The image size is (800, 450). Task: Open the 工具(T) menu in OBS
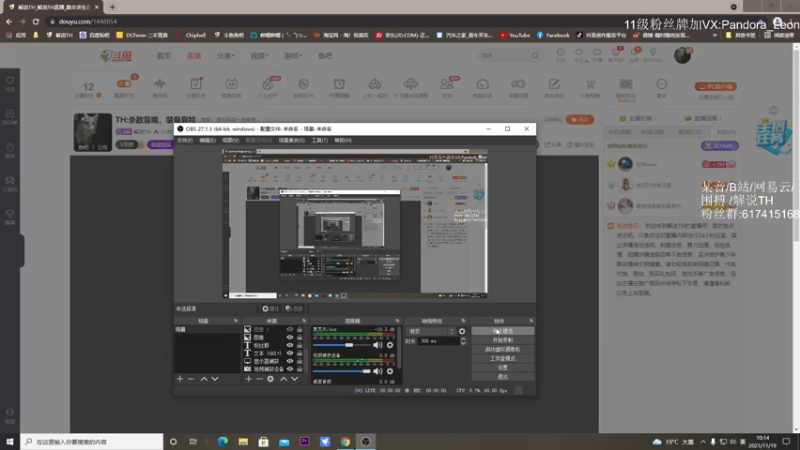click(x=319, y=140)
